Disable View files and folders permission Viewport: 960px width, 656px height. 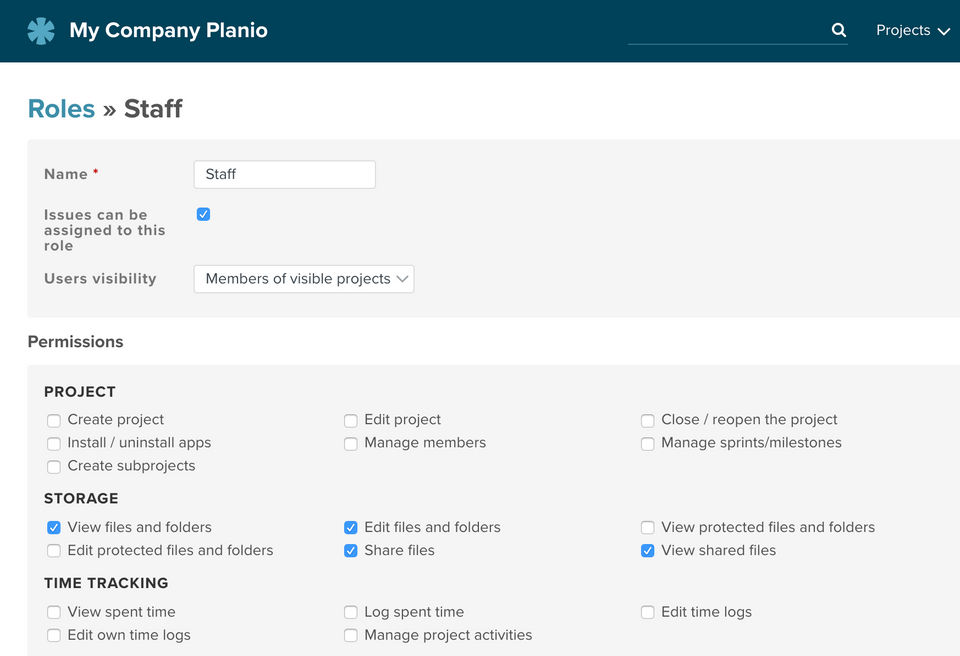(54, 528)
